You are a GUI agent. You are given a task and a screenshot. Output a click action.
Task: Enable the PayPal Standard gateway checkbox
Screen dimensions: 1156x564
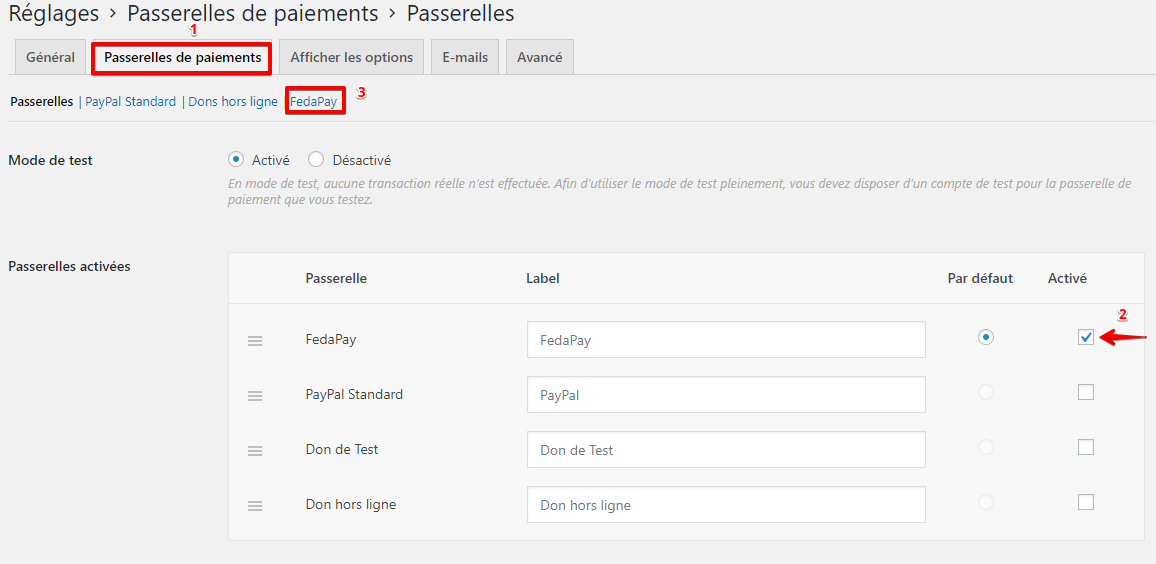[1086, 392]
